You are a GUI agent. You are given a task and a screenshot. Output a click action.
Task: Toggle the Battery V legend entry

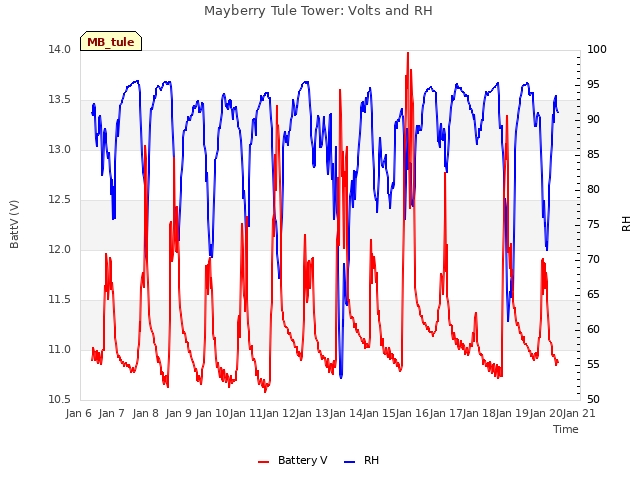[292, 460]
